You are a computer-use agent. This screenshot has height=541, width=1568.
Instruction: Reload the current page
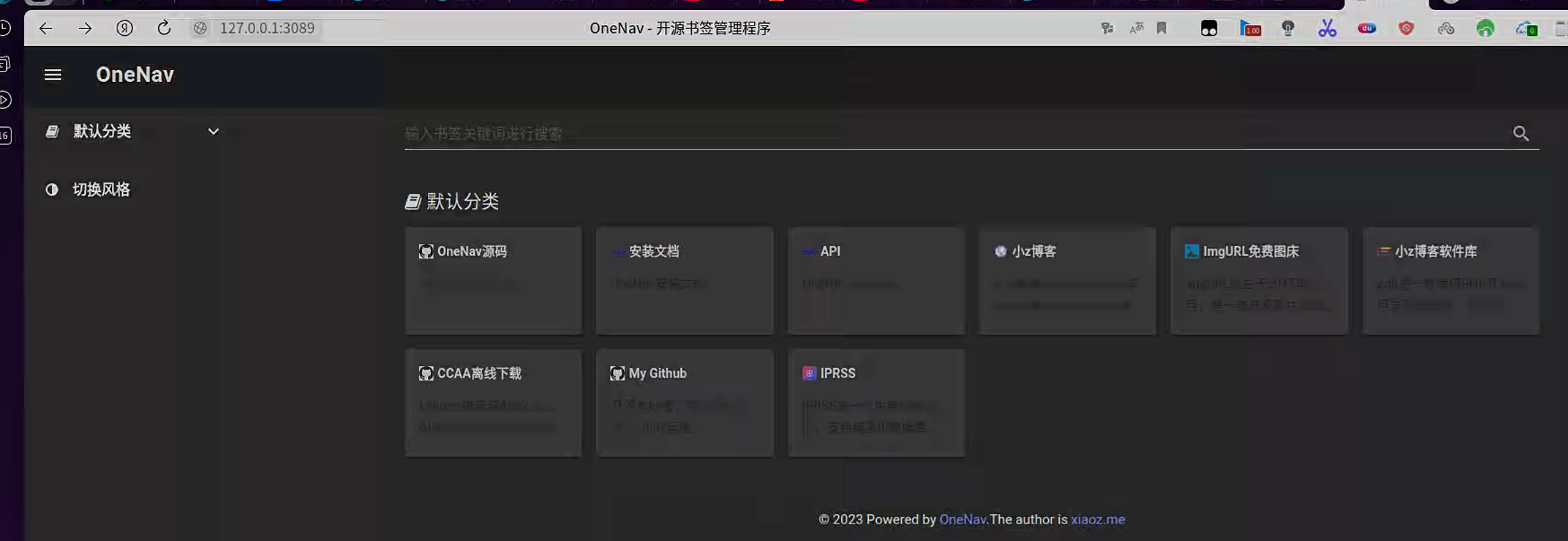coord(163,28)
